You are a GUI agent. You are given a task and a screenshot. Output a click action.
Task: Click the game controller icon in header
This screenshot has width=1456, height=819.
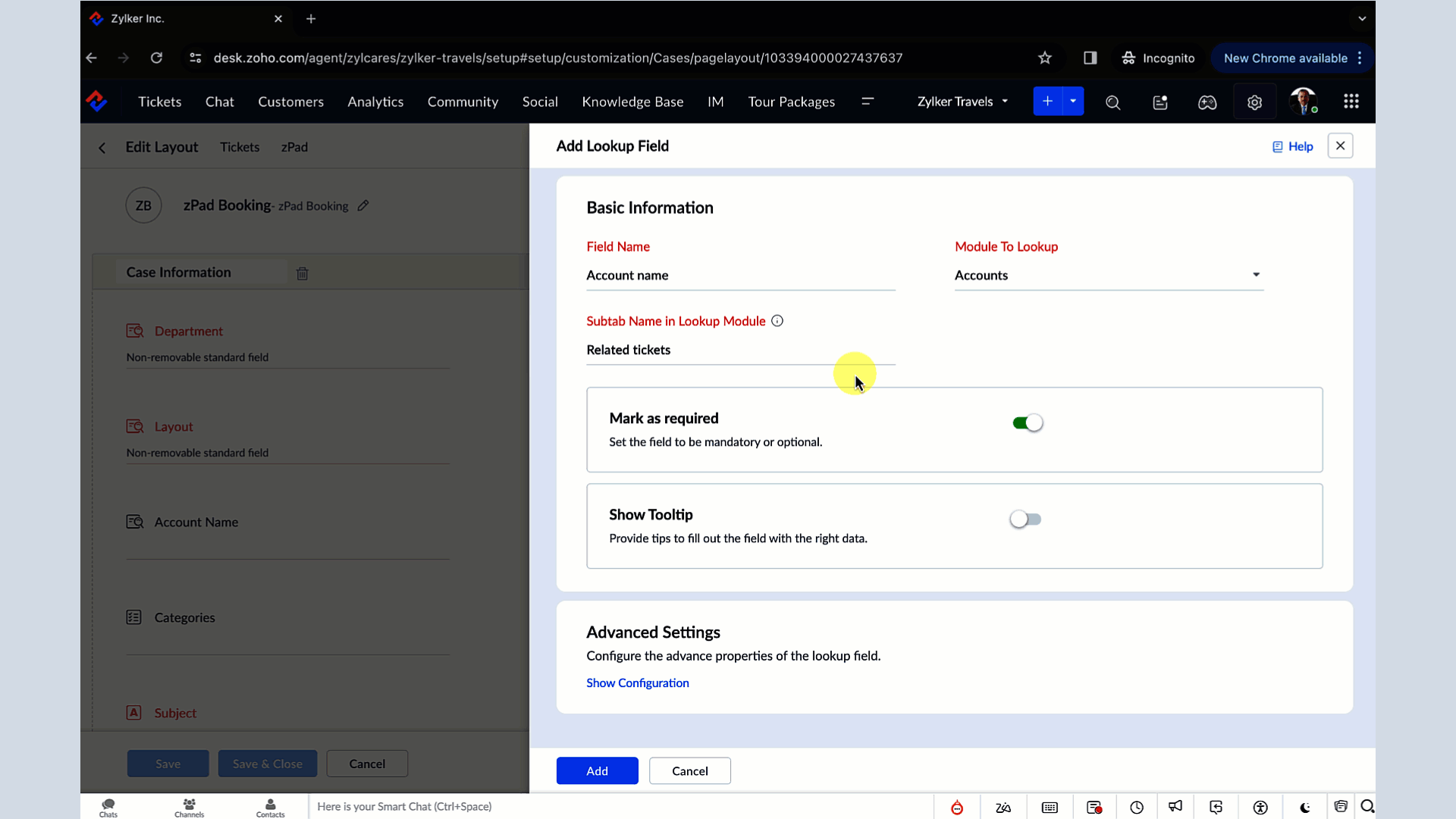1207,102
